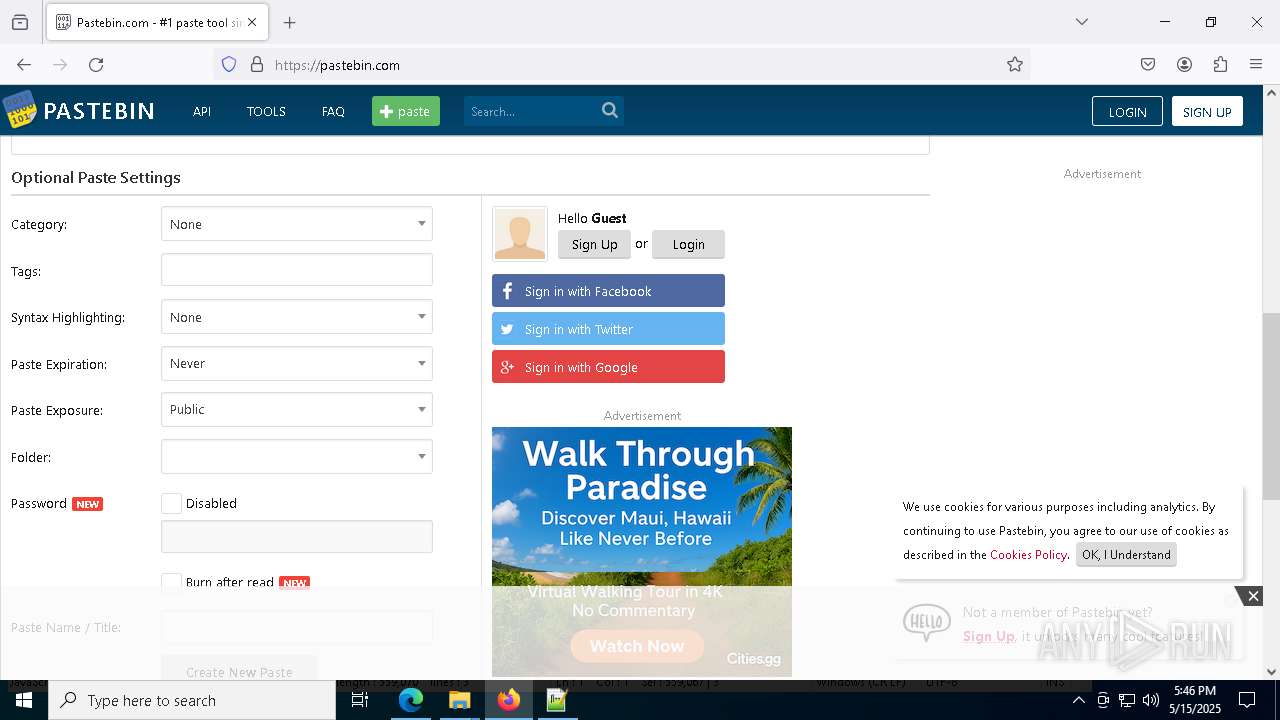Go back with browser back arrow
The image size is (1280, 720).
coord(24,65)
